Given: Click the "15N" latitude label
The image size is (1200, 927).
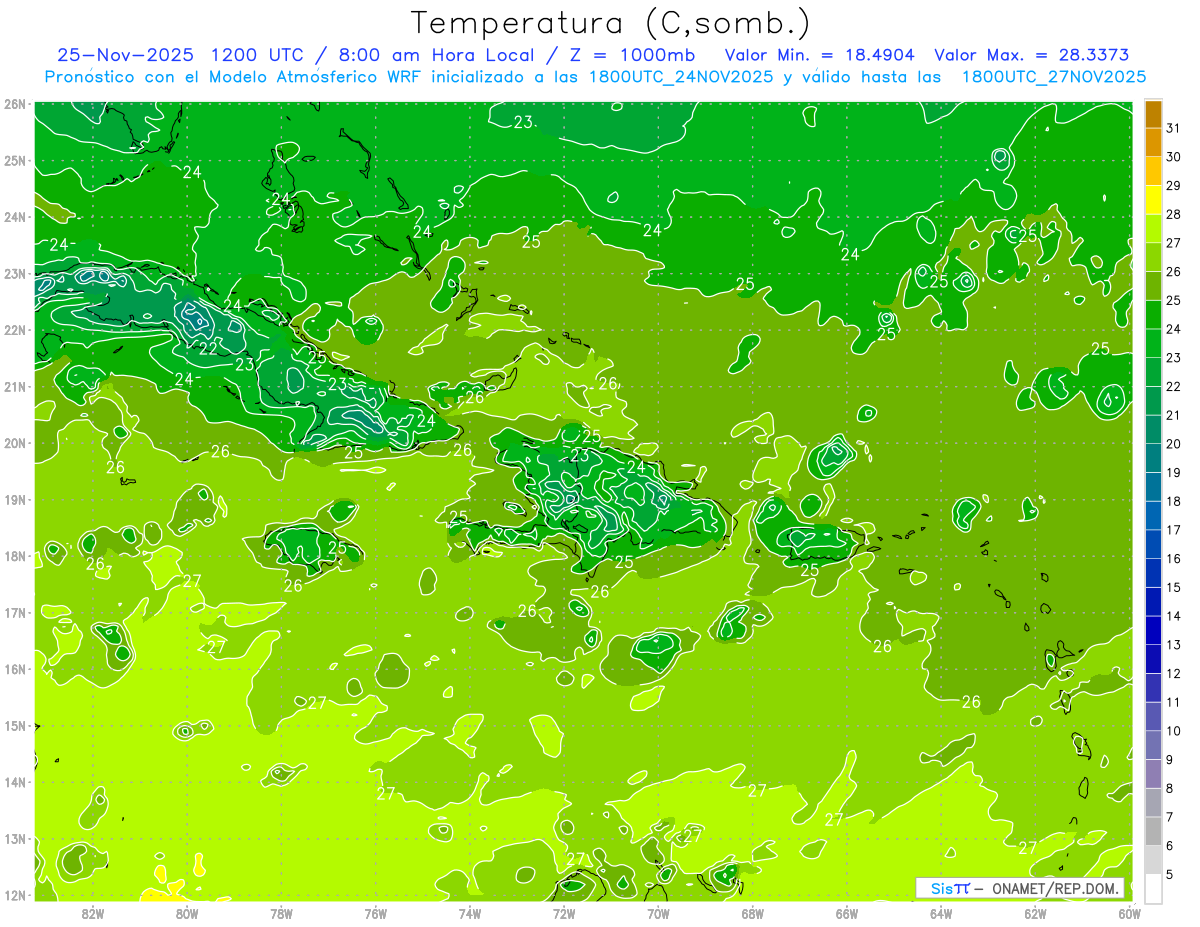Looking at the screenshot, I should [15, 726].
